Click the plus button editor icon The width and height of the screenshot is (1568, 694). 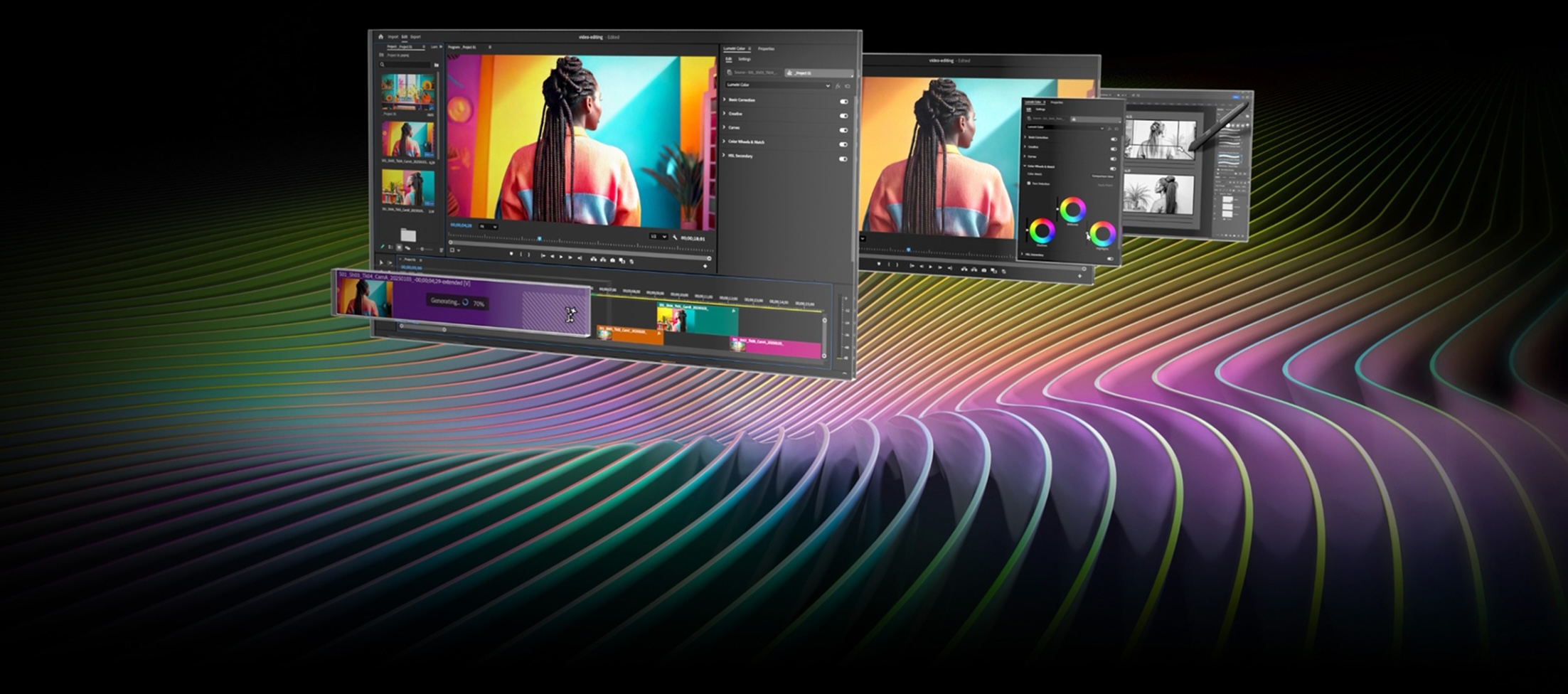pos(705,266)
